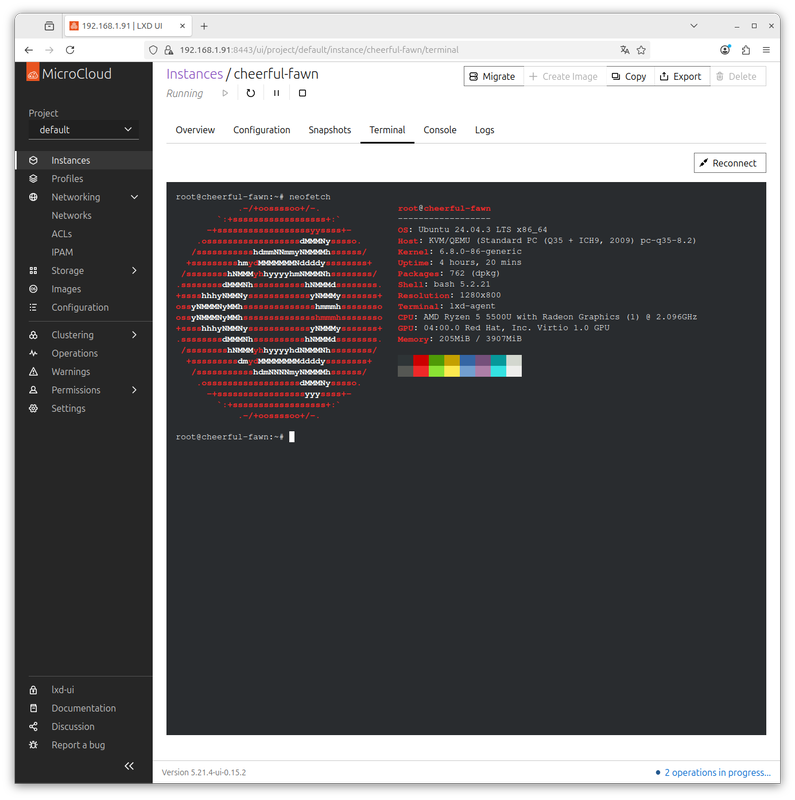Click the red neofetch color block
The width and height of the screenshot is (795, 800).
(x=421, y=366)
